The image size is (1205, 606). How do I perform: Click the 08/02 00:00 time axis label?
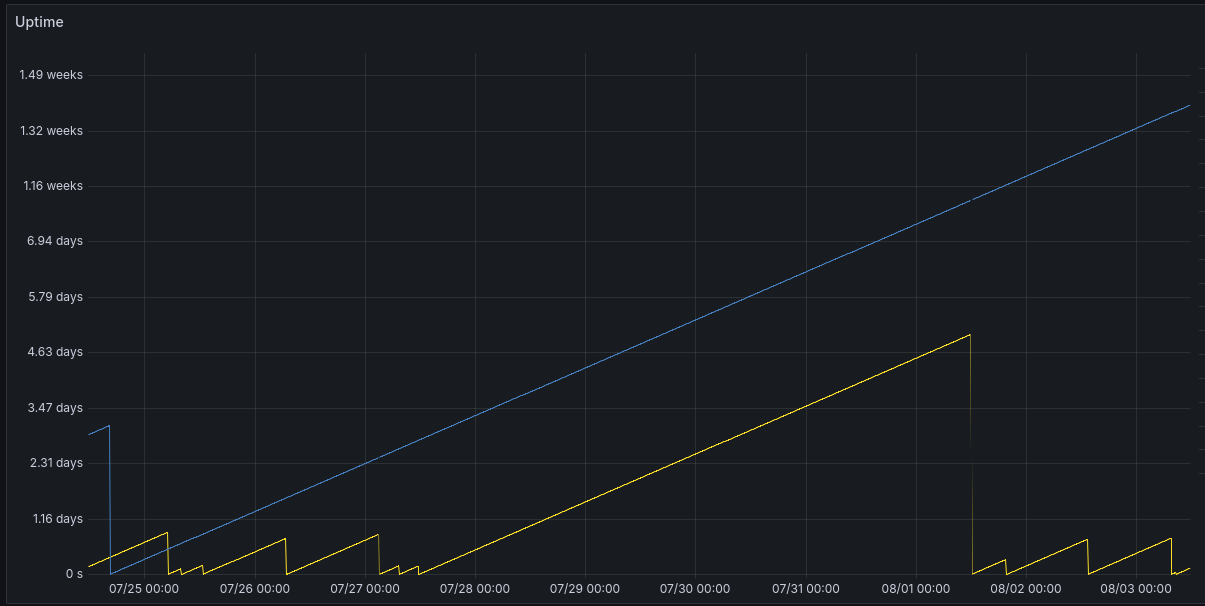(1026, 589)
